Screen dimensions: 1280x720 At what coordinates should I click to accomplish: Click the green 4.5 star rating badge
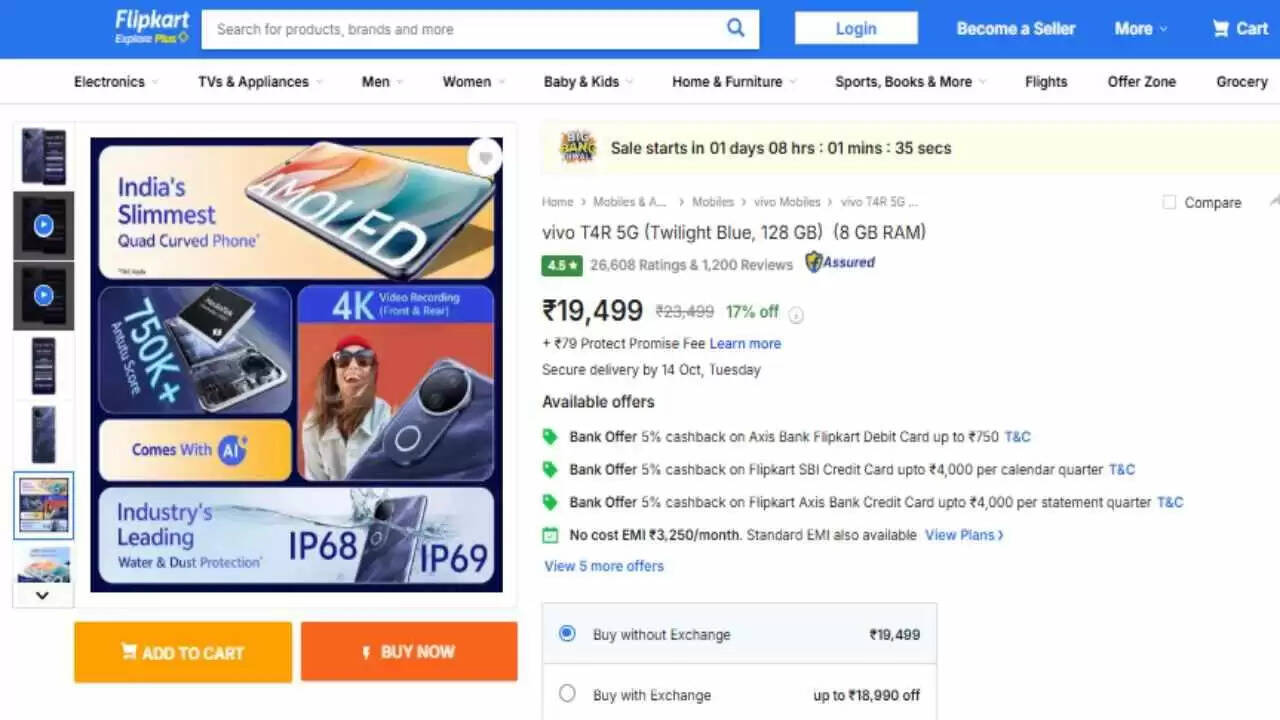tap(561, 266)
